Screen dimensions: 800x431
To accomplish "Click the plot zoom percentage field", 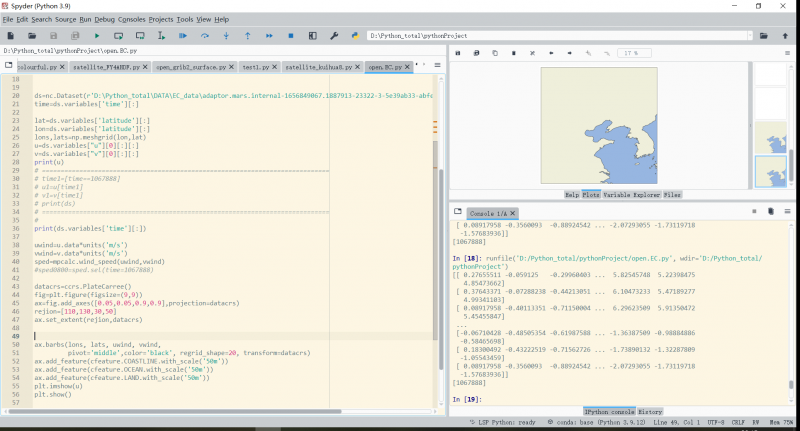I will point(633,53).
